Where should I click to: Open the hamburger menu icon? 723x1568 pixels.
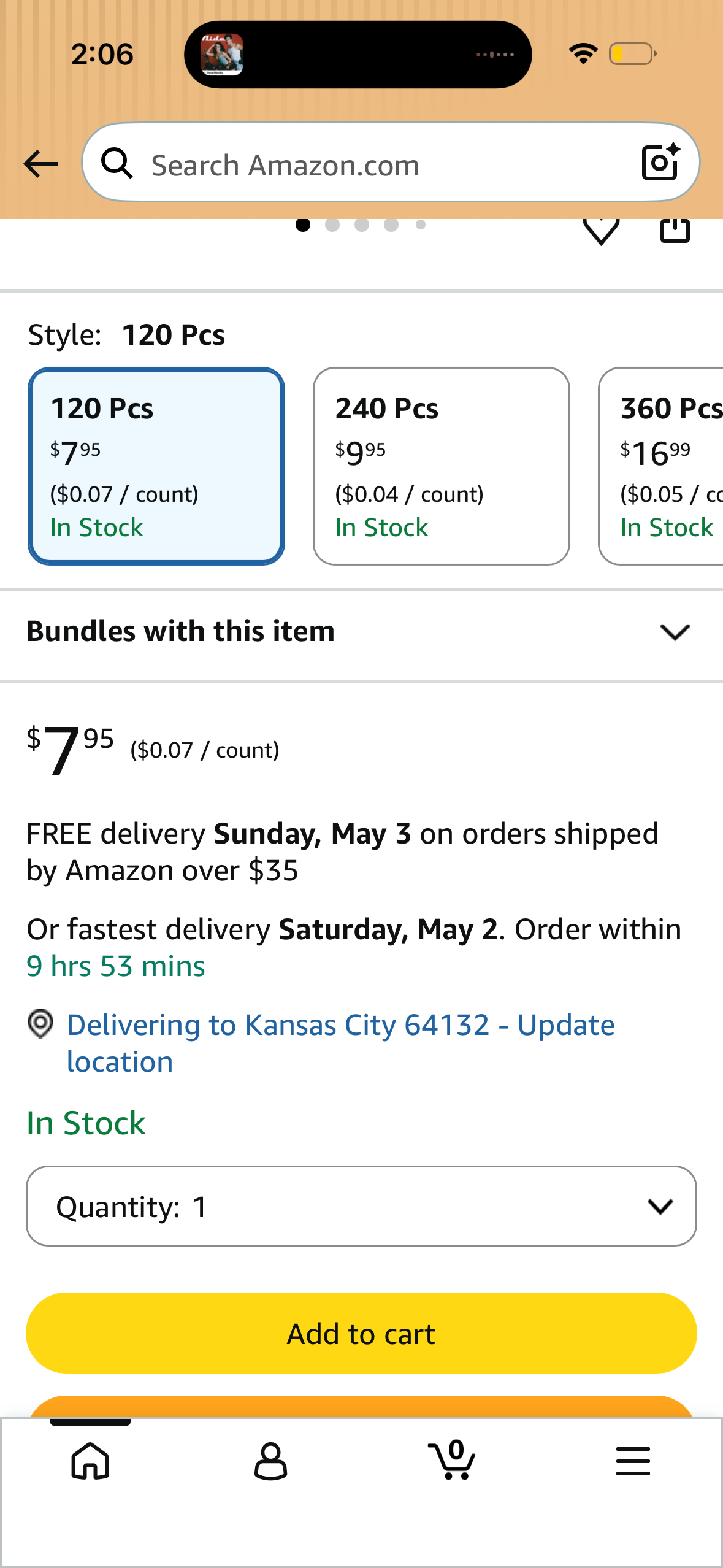coord(633,1461)
